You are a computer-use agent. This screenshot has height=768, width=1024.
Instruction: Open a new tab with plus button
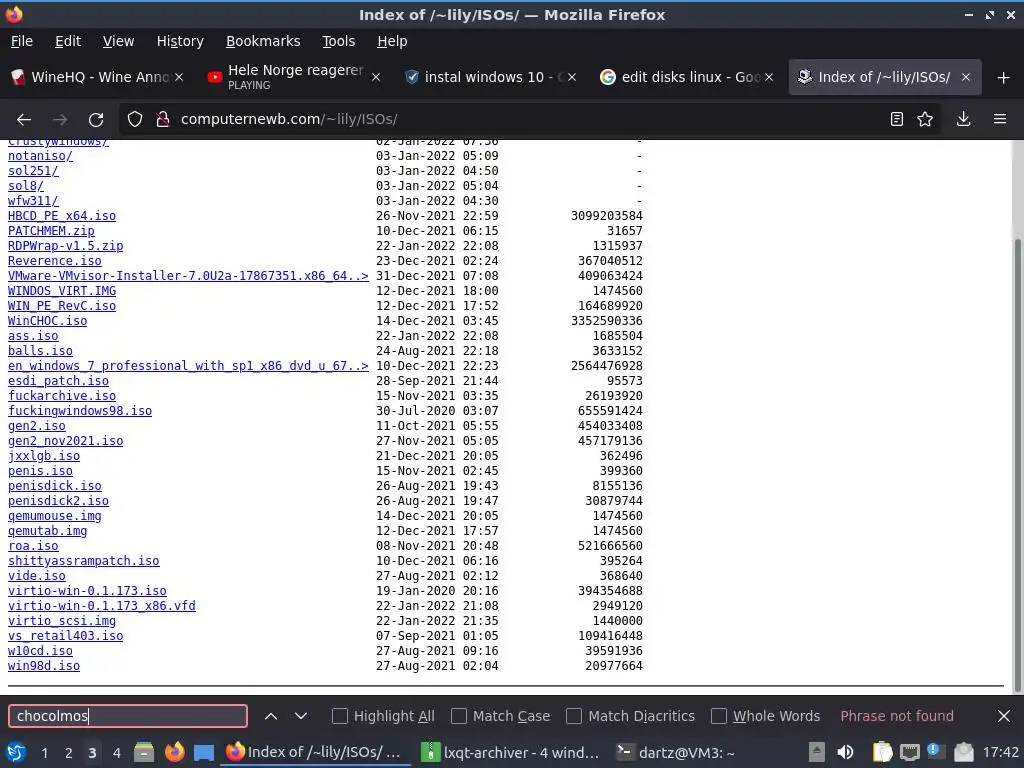point(1004,78)
